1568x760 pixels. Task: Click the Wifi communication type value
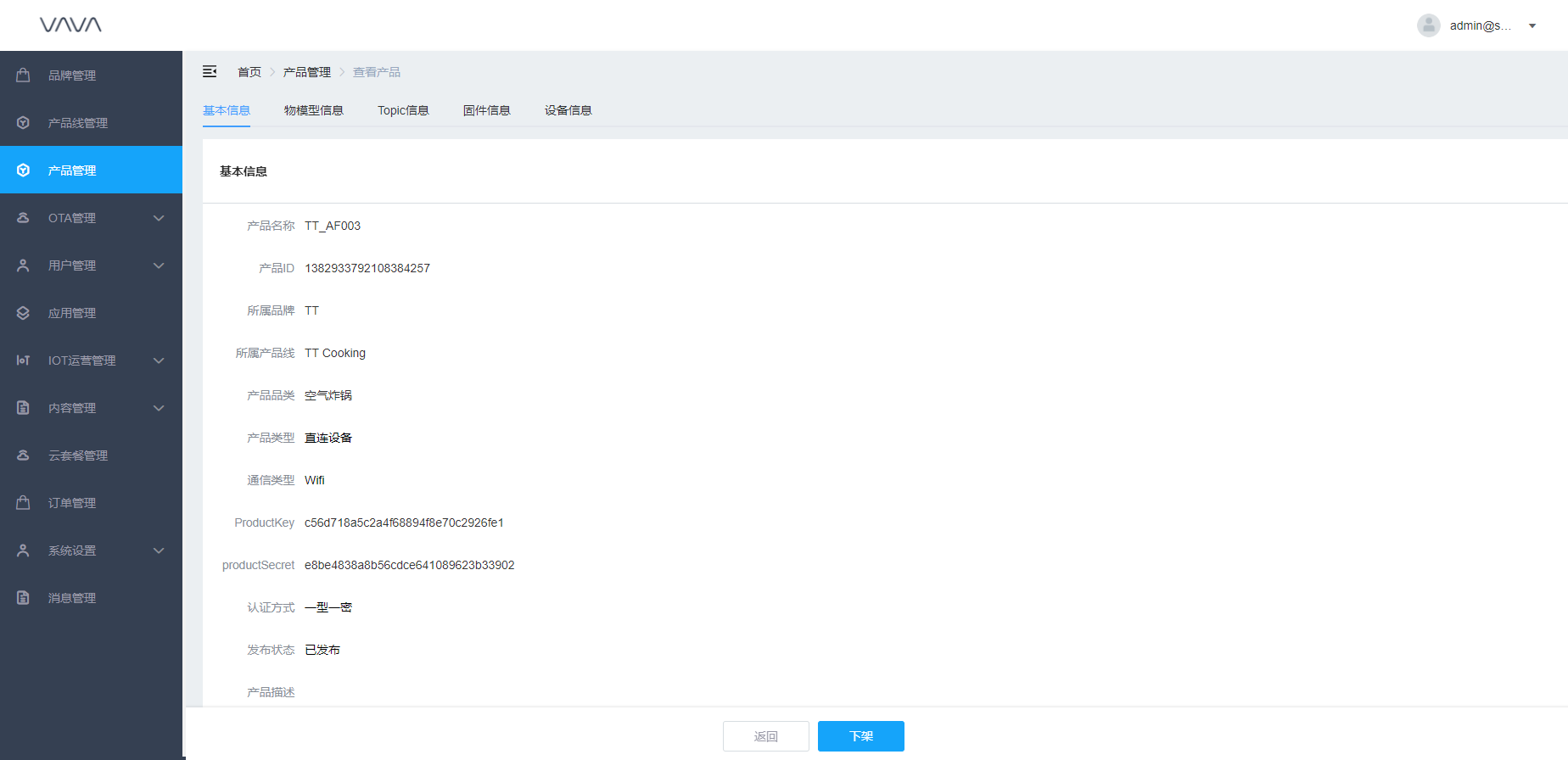(315, 480)
